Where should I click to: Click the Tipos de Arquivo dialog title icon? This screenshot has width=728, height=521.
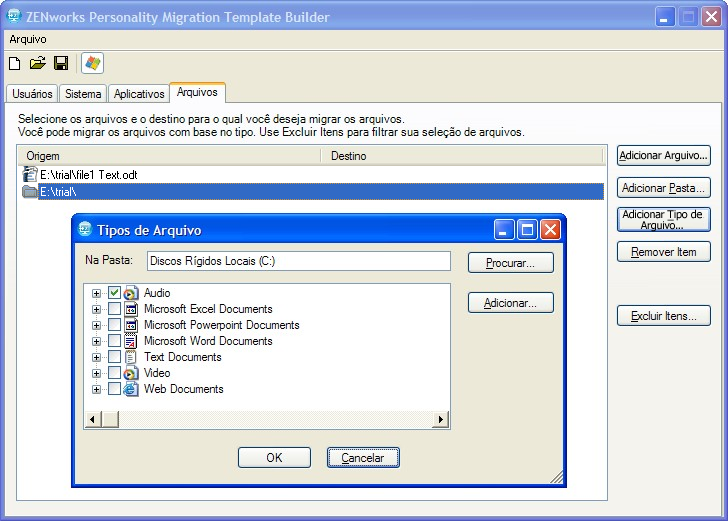(x=85, y=229)
